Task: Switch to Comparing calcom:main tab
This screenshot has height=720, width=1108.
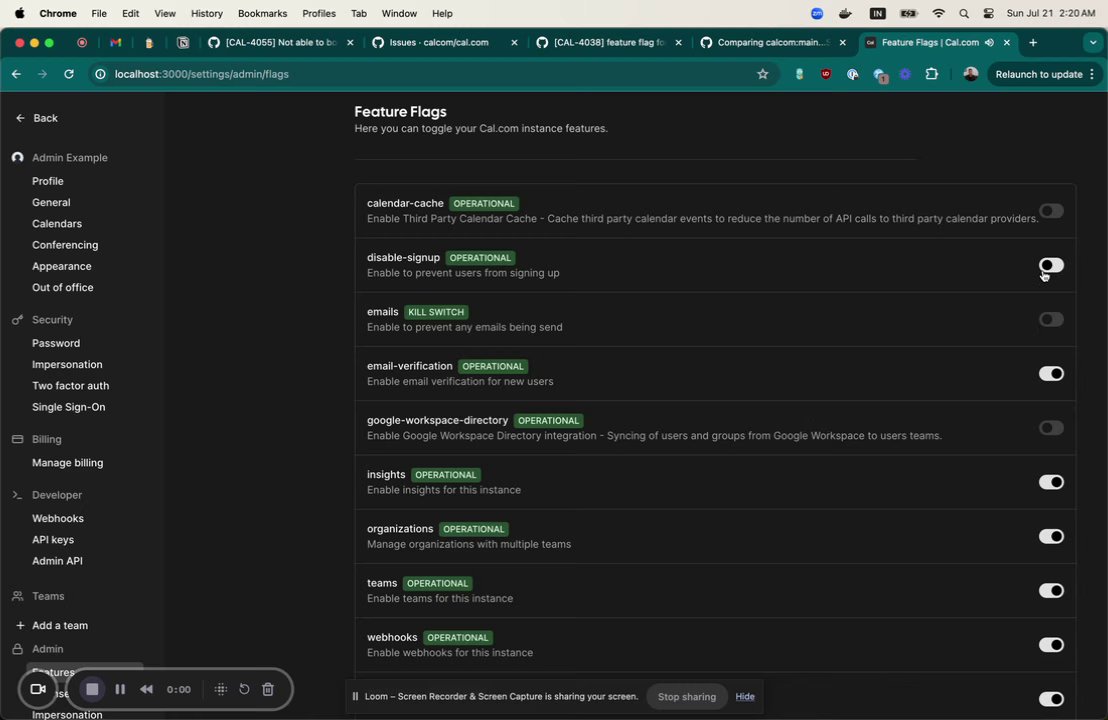Action: coord(772,42)
